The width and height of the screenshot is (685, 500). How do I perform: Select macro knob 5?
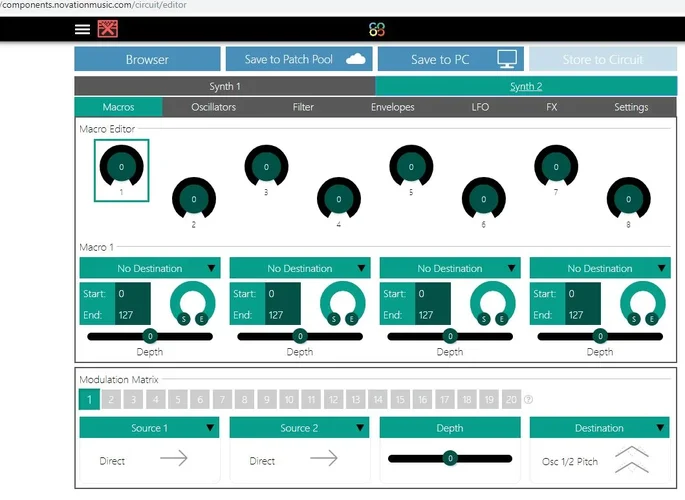[x=411, y=166]
